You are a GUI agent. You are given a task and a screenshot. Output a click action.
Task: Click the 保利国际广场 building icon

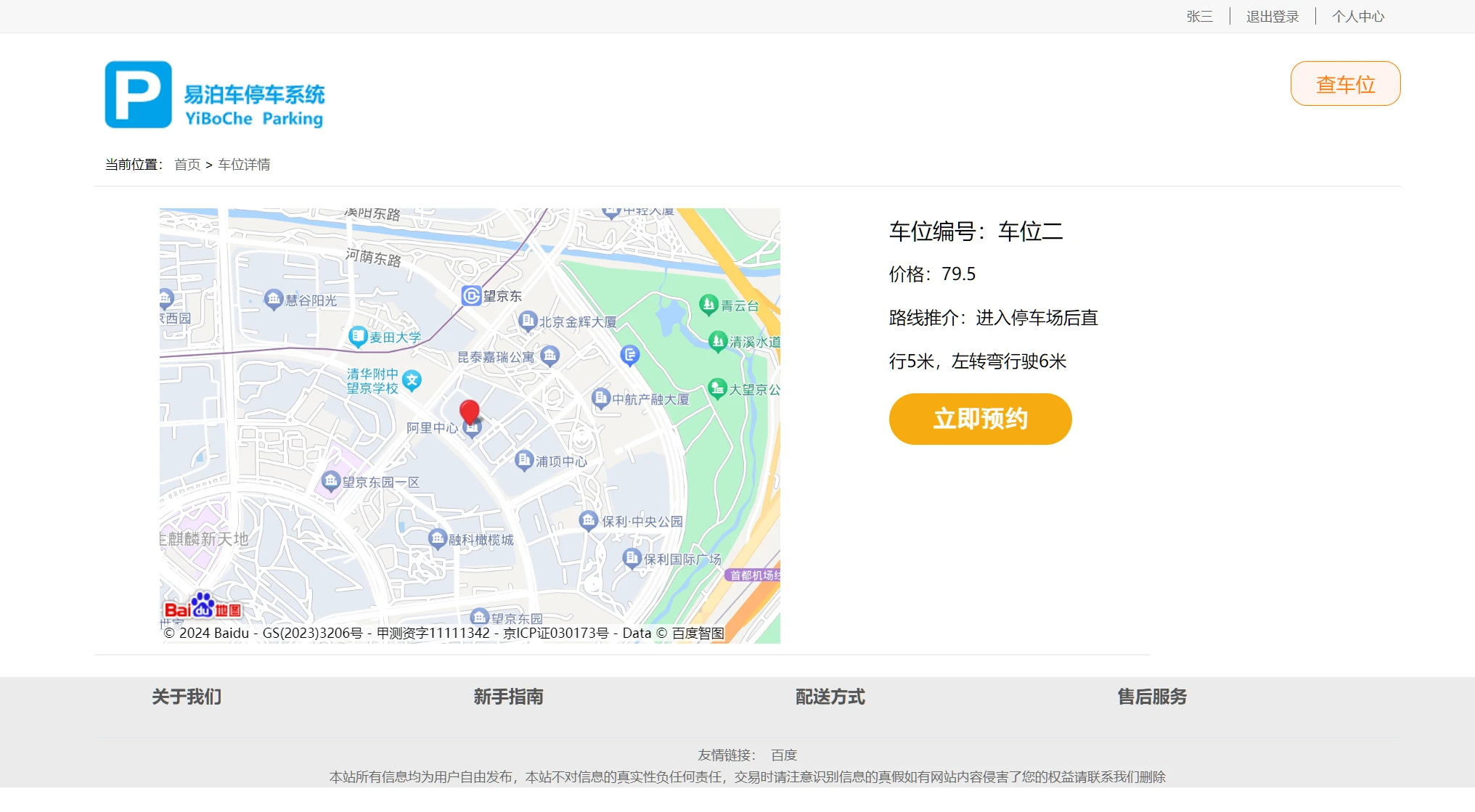point(632,558)
